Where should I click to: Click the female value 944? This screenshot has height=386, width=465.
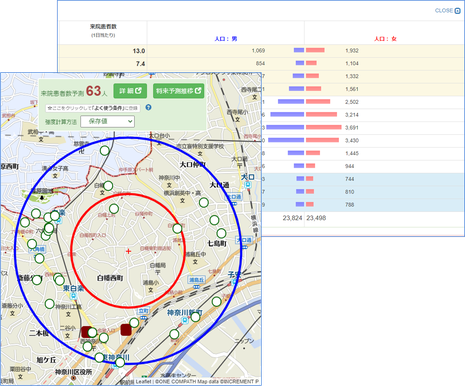(350, 166)
